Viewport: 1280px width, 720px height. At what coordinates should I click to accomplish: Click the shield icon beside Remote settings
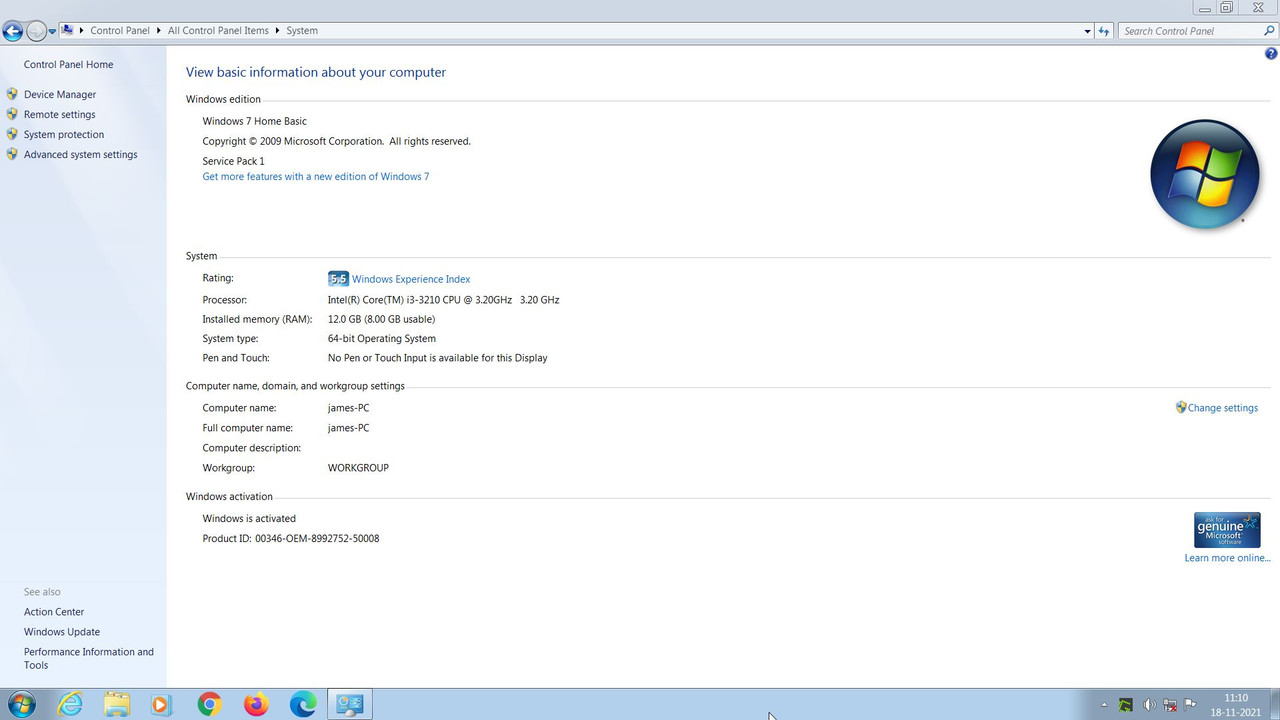coord(12,114)
